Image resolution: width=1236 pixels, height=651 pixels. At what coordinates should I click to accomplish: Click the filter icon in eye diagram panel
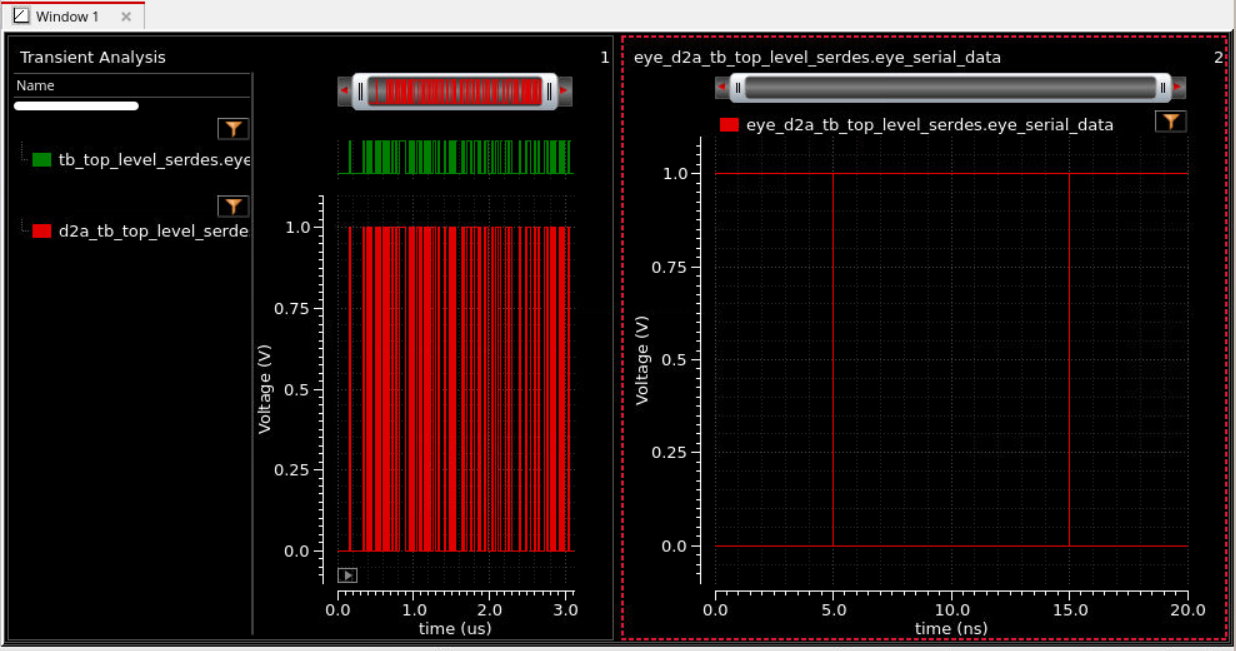pyautogui.click(x=1171, y=122)
